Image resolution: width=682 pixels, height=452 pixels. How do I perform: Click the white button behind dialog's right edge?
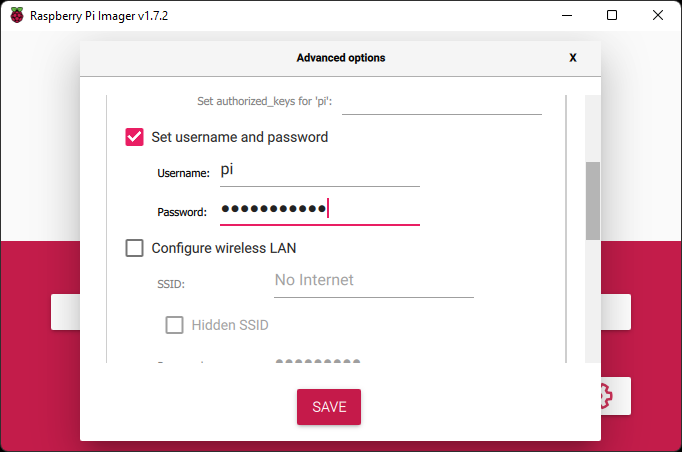pyautogui.click(x=616, y=312)
